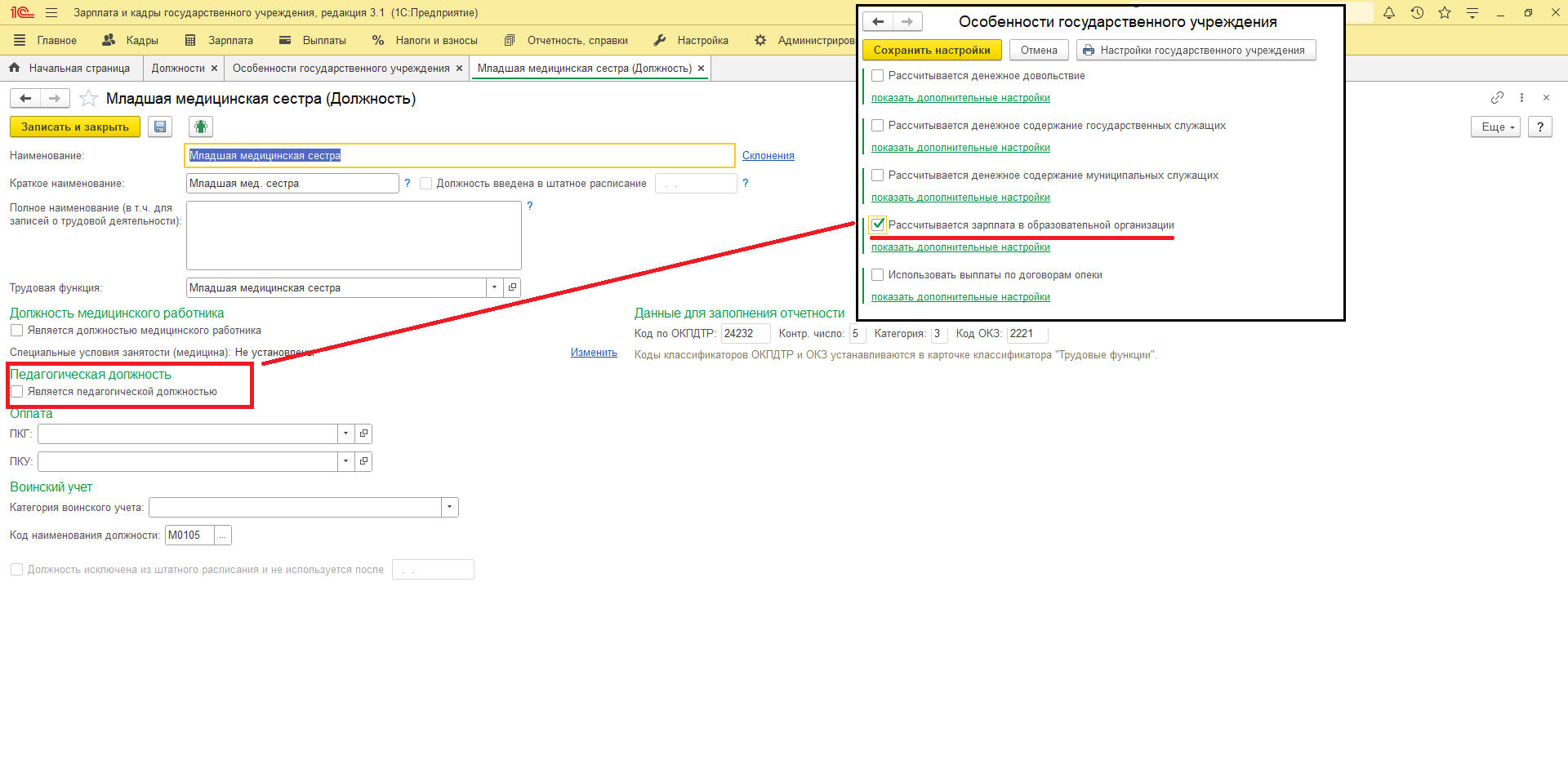Open the Отчетность, справки menu
This screenshot has height=769, width=1568.
click(x=566, y=40)
